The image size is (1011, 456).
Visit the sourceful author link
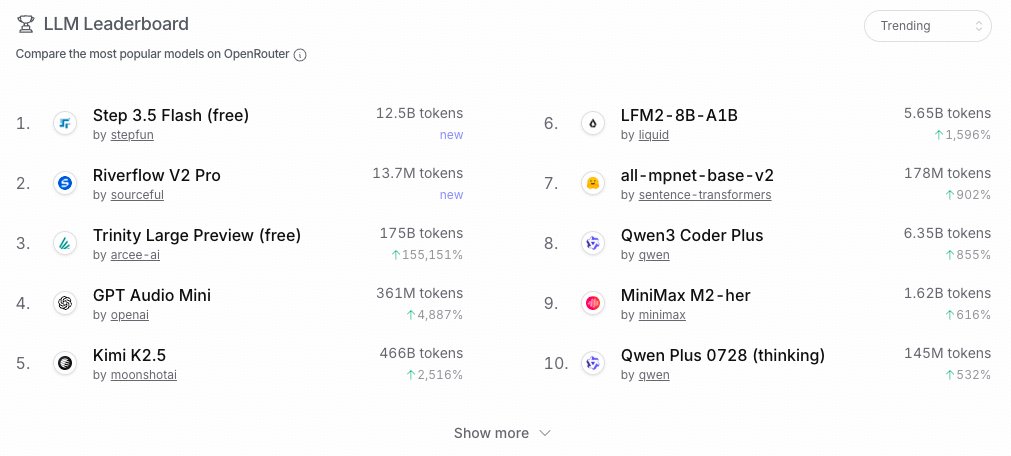(137, 195)
